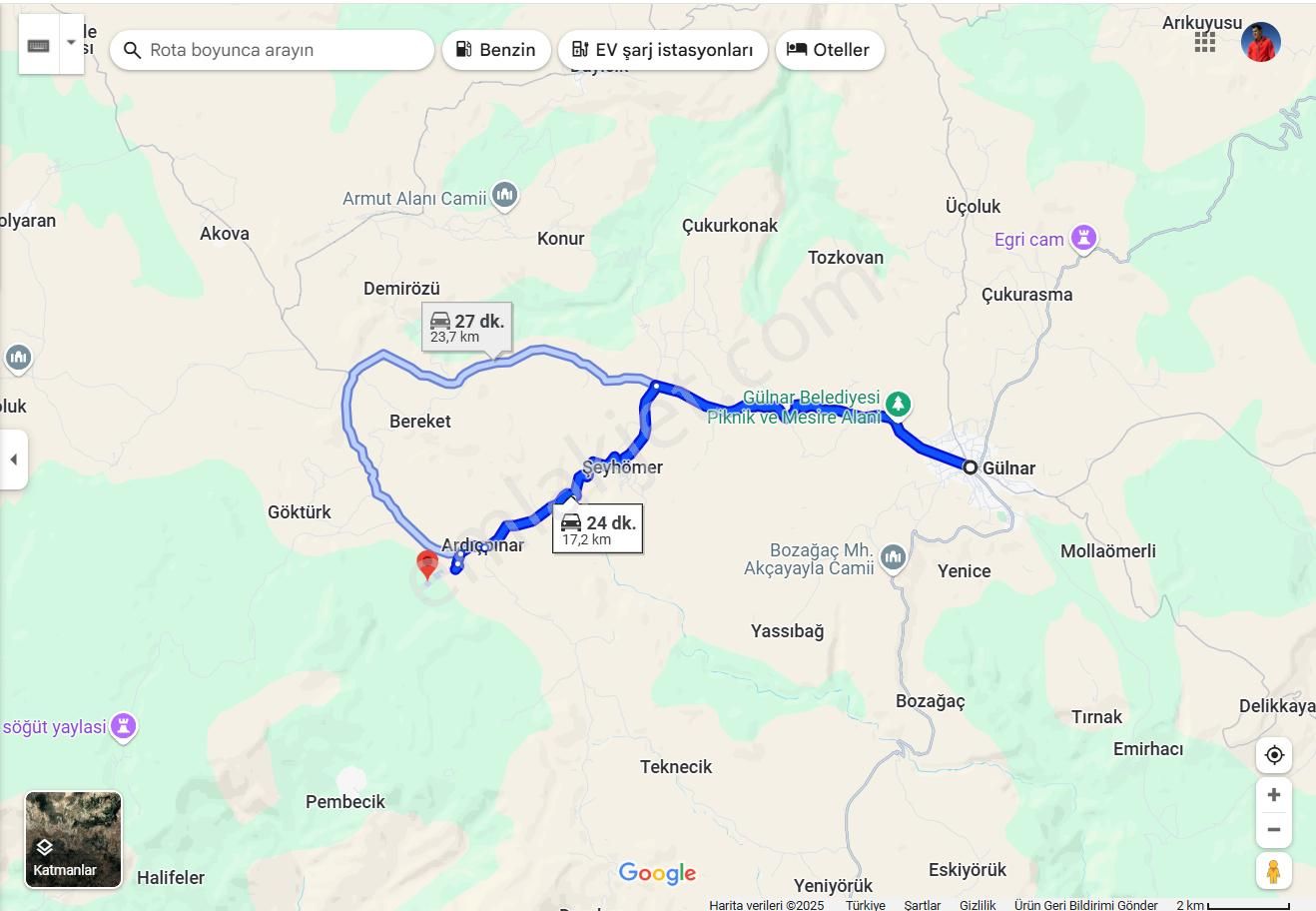Toggle the on-screen keyboard input tool
This screenshot has height=911, width=1316.
(39, 44)
